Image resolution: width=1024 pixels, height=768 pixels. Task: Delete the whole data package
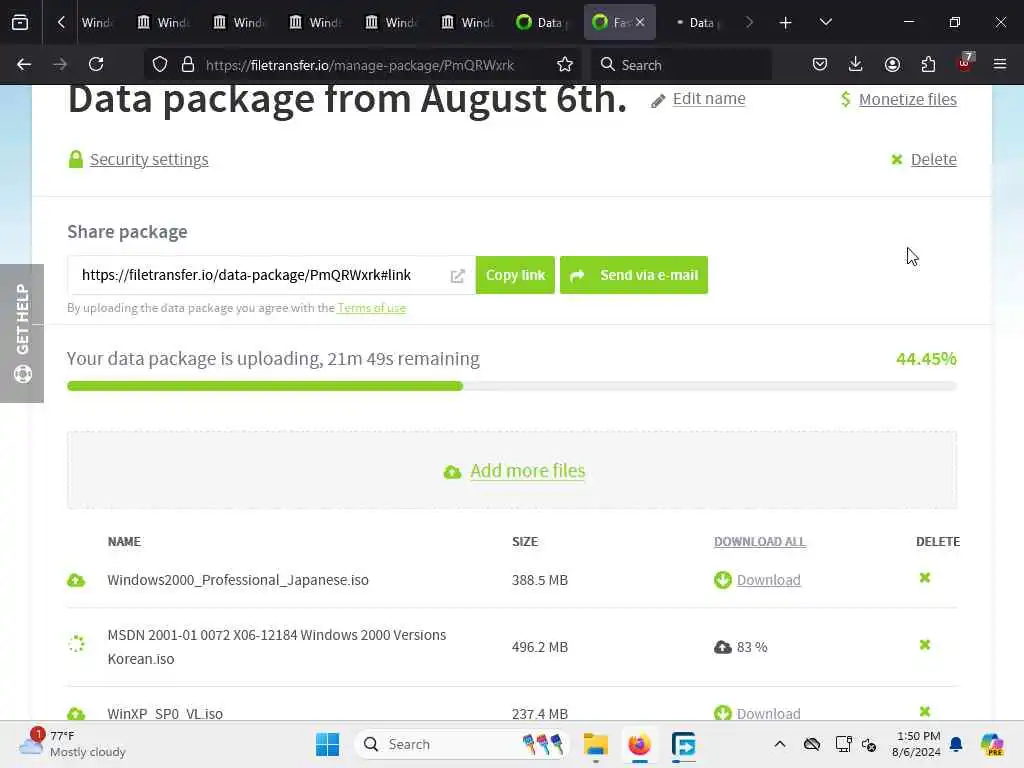click(x=933, y=159)
